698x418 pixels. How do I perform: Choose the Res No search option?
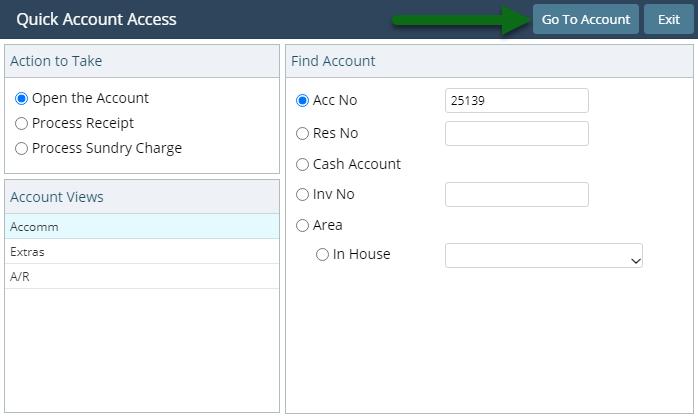[x=302, y=134]
